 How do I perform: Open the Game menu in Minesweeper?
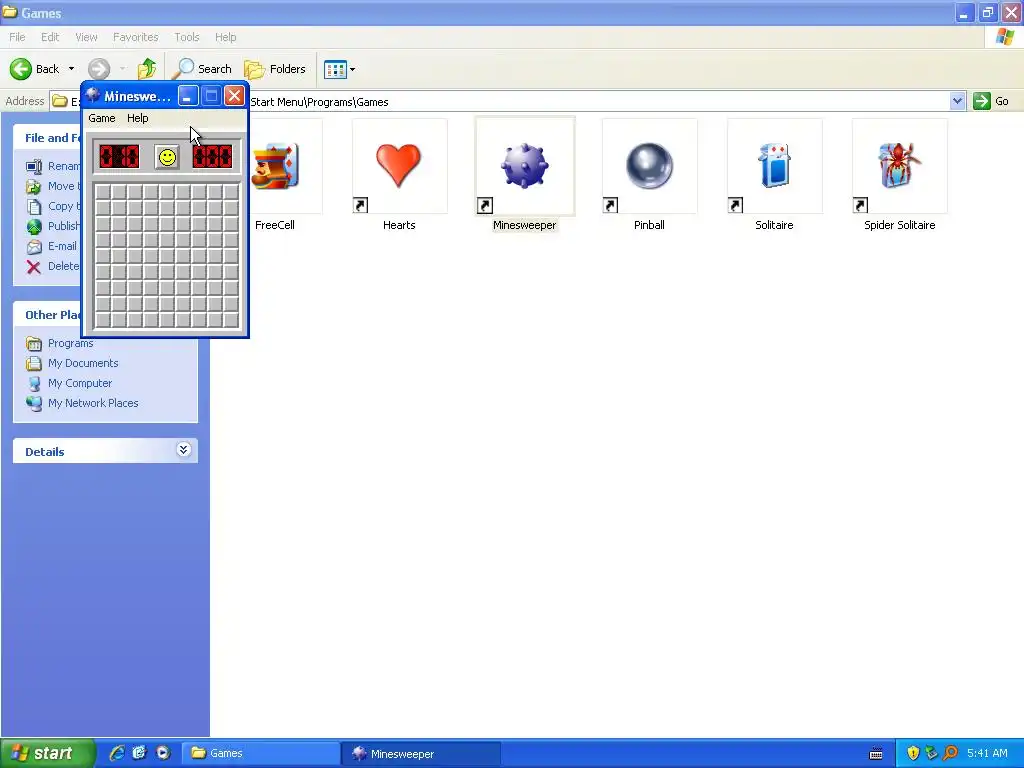tap(102, 118)
